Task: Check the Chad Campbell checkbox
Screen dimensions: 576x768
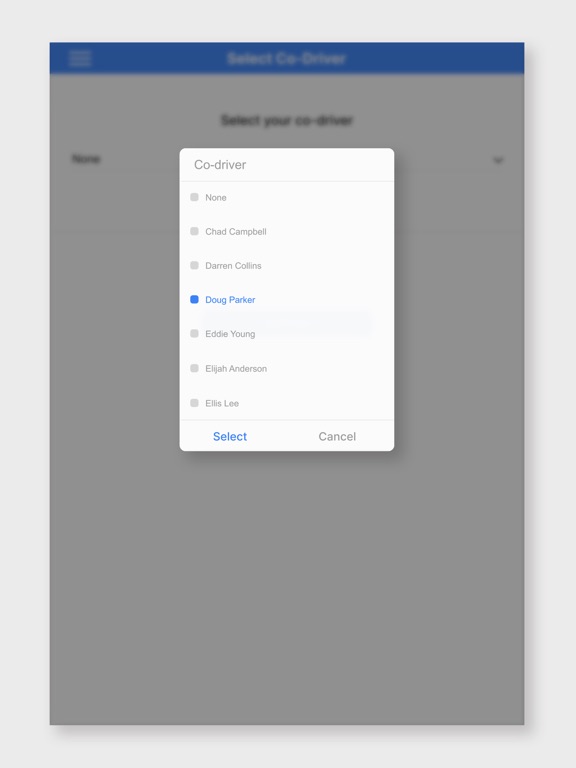Action: [194, 231]
